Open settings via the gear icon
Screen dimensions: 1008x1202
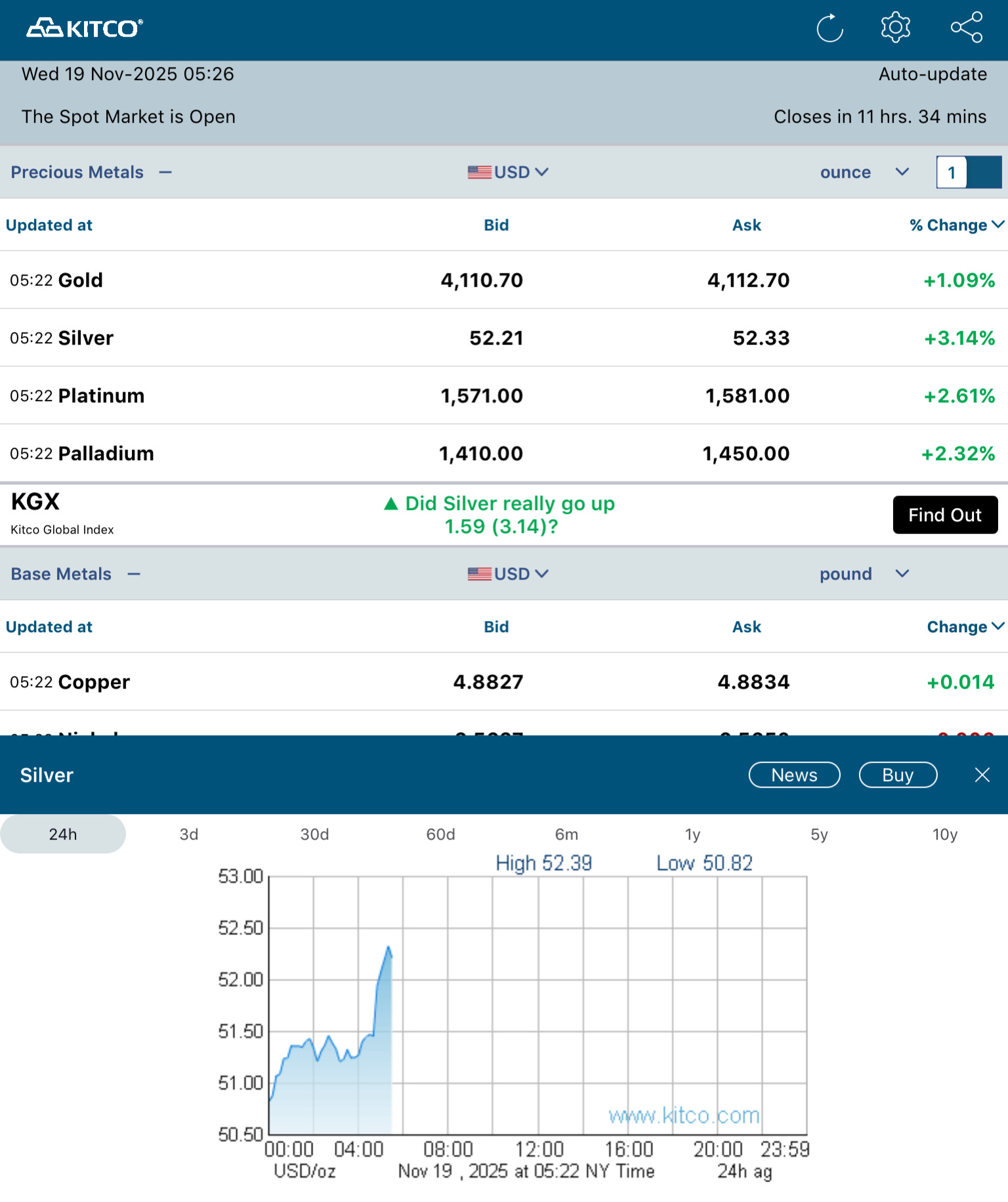(x=896, y=28)
